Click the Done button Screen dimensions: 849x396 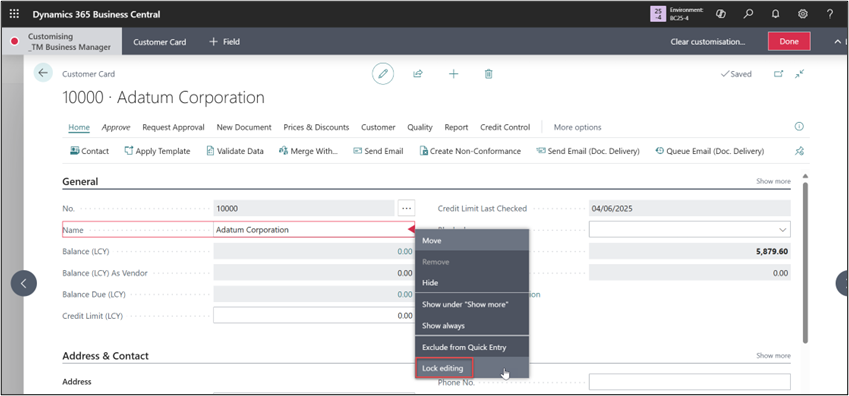pos(789,42)
